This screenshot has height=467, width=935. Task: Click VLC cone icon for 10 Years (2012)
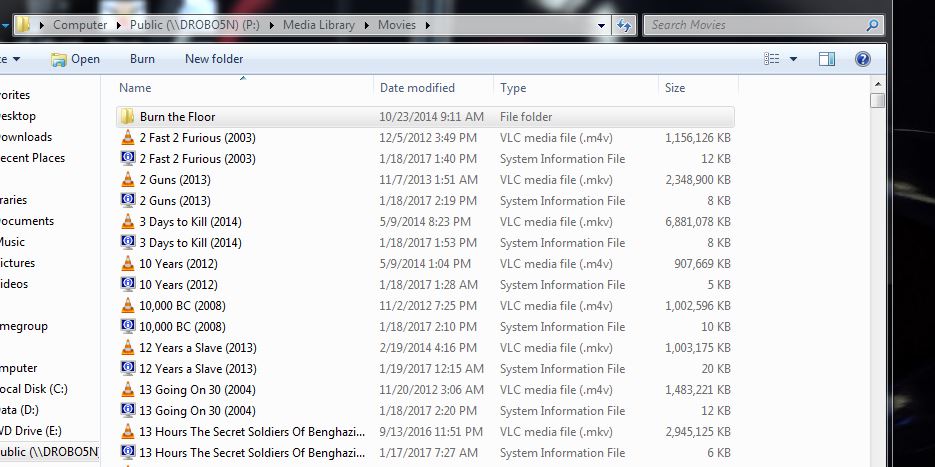(128, 264)
